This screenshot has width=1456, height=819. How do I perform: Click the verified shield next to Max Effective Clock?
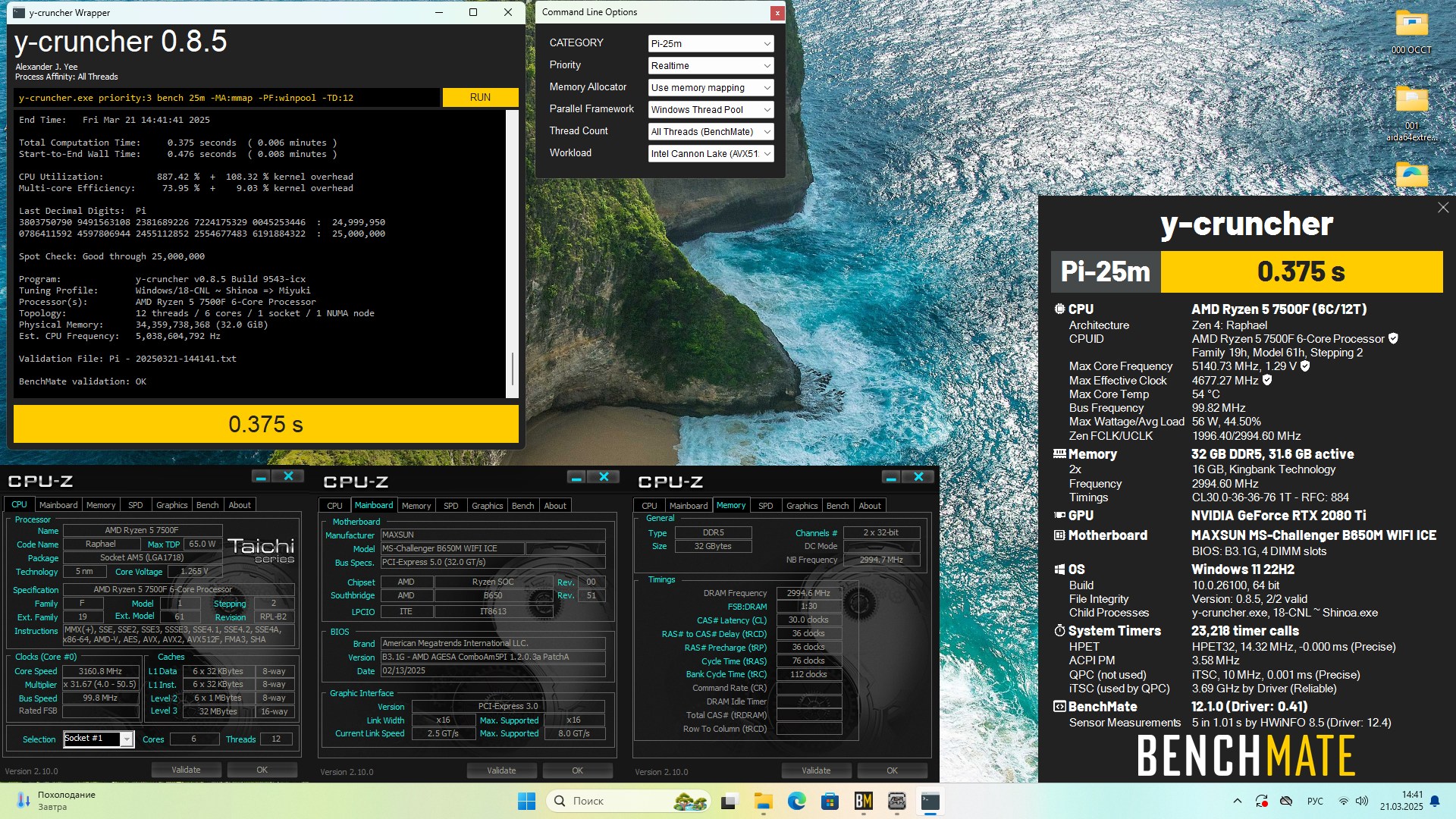pos(1267,380)
